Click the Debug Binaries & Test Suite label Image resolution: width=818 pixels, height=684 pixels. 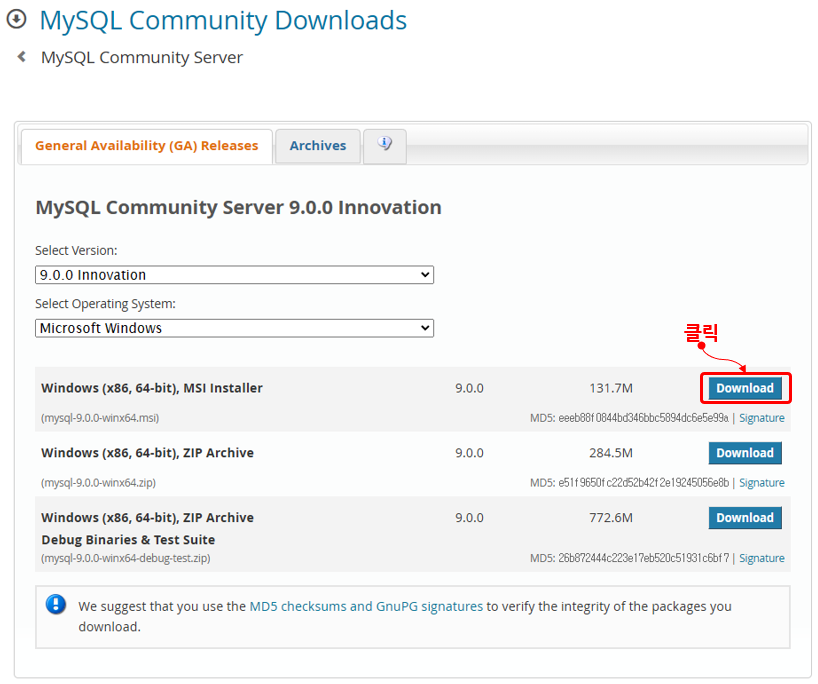(128, 539)
